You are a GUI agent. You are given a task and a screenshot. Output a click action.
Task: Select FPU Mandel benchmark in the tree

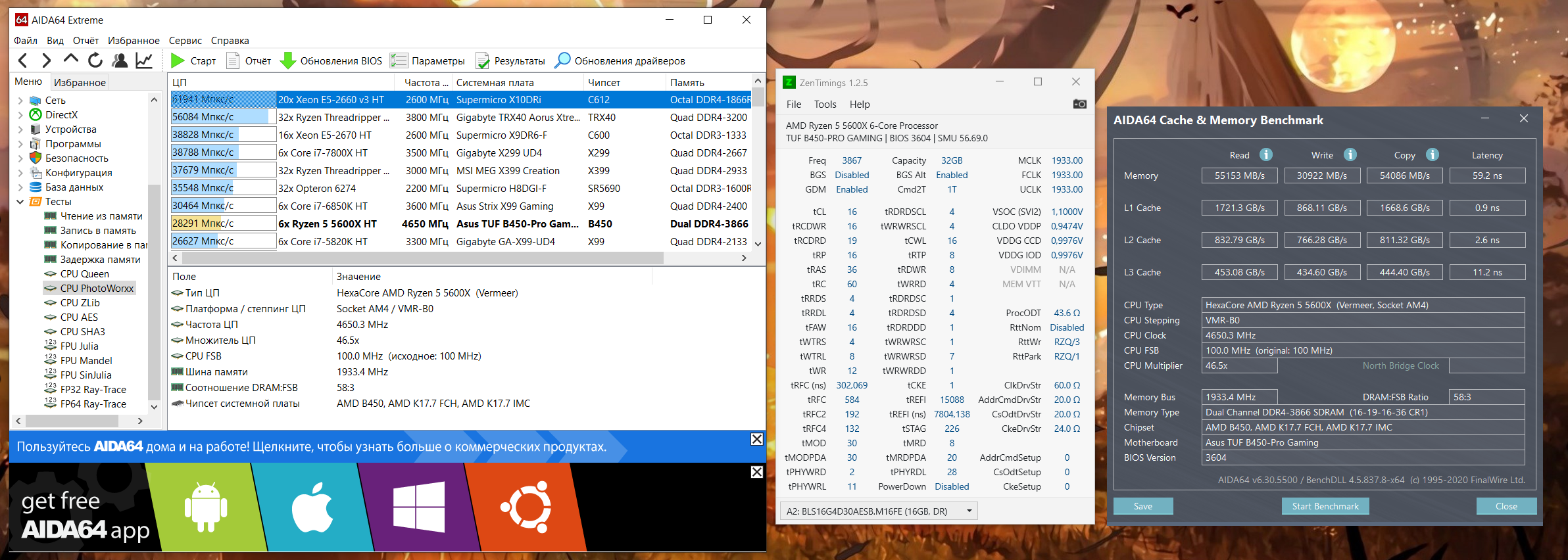[x=86, y=361]
